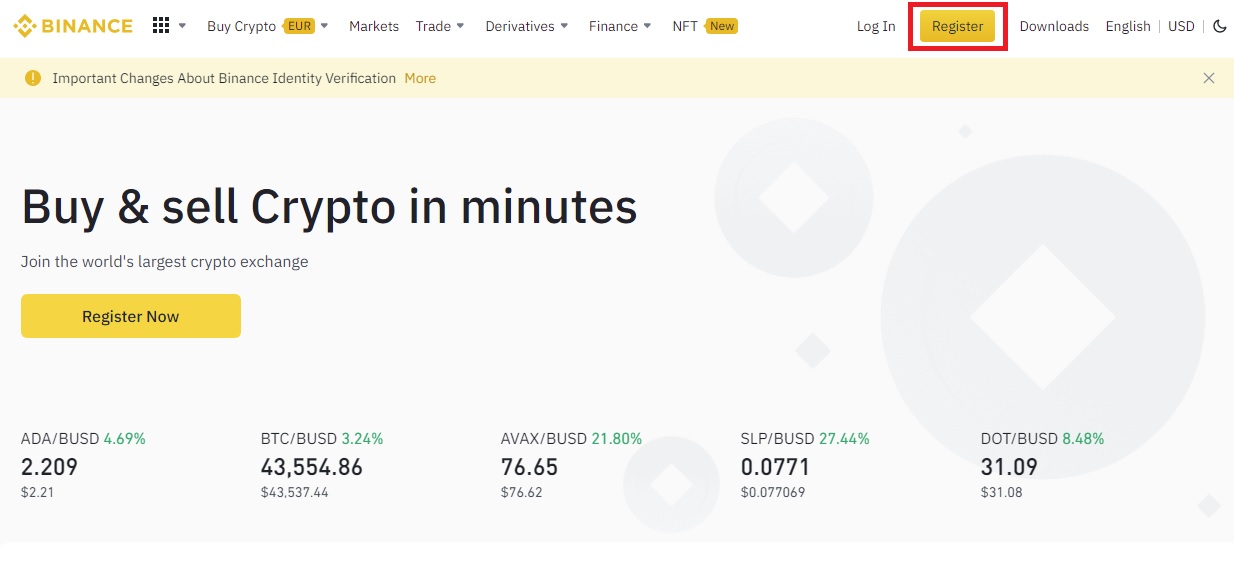Image resolution: width=1234 pixels, height=570 pixels.
Task: Change language from English
Action: click(x=1128, y=26)
